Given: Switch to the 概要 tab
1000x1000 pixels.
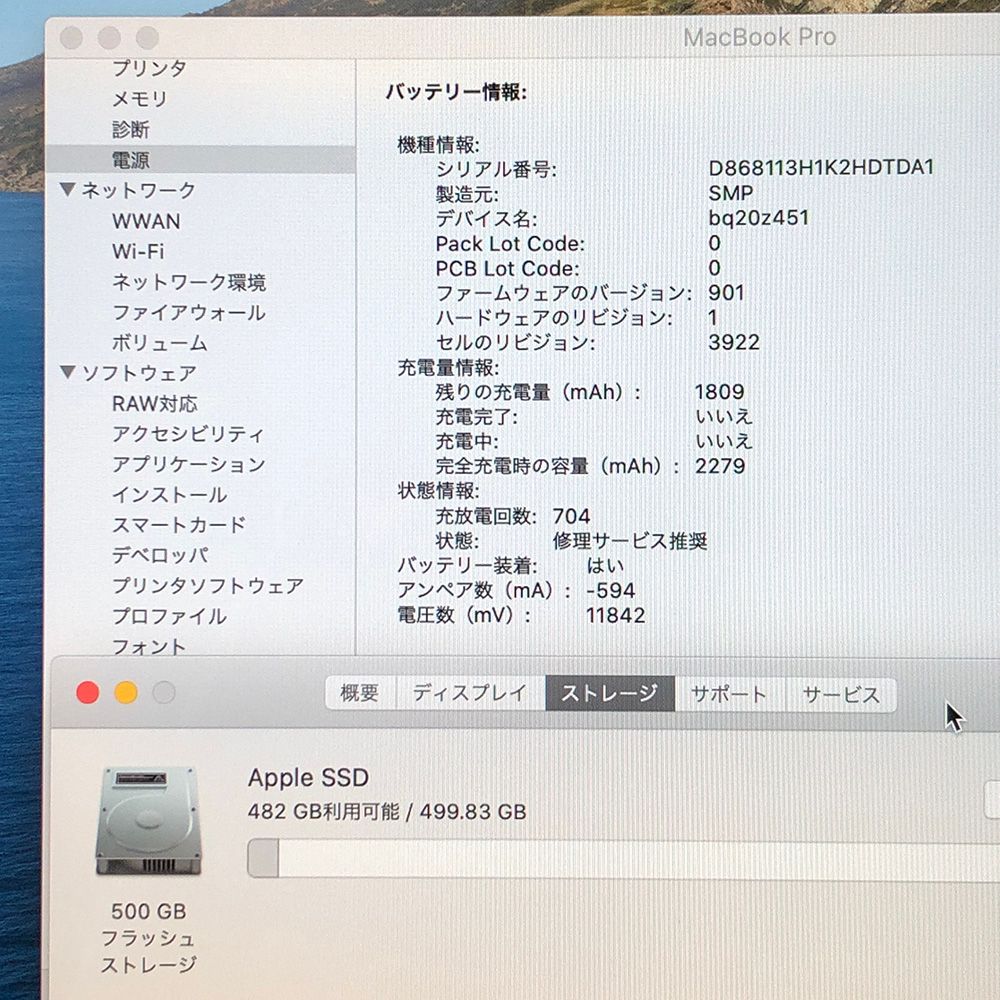Looking at the screenshot, I should coord(360,693).
